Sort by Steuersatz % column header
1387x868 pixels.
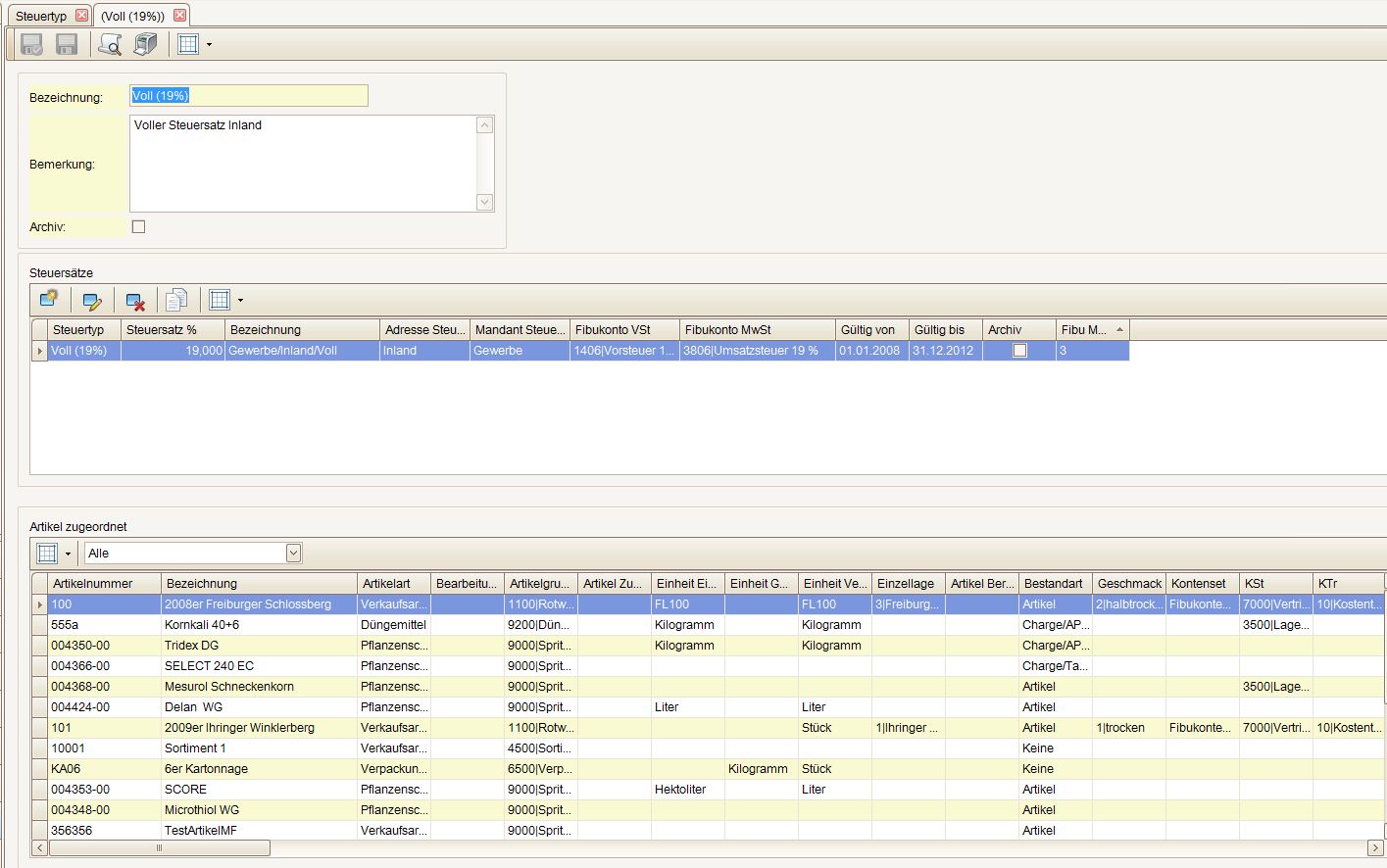[173, 330]
